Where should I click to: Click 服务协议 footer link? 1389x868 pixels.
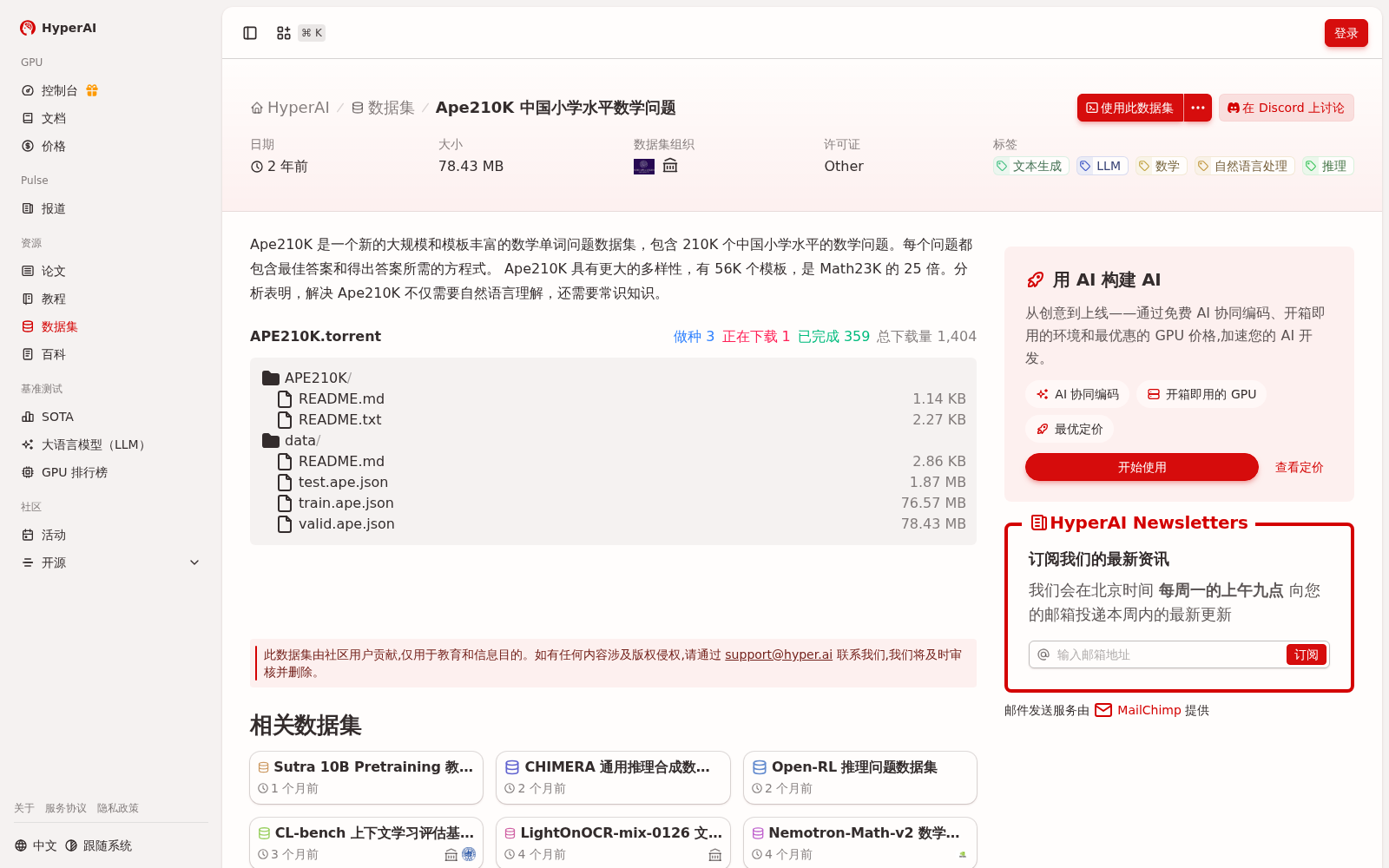click(x=66, y=808)
